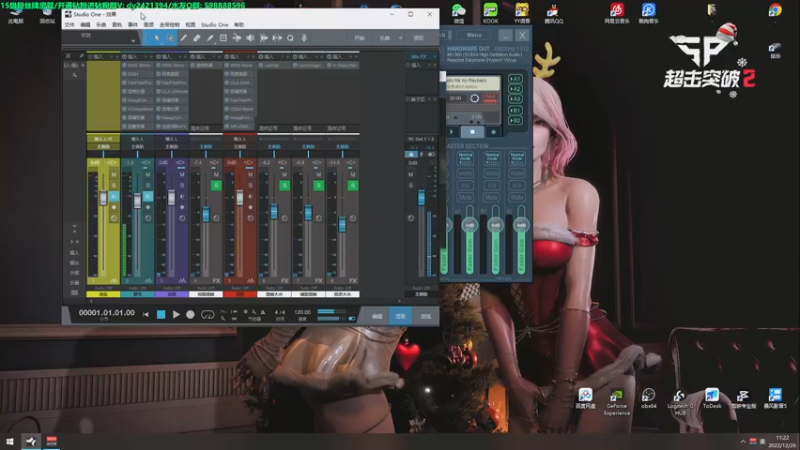Viewport: 800px width, 450px height.
Task: Close the mixer console with X icon
Action: tap(68, 56)
